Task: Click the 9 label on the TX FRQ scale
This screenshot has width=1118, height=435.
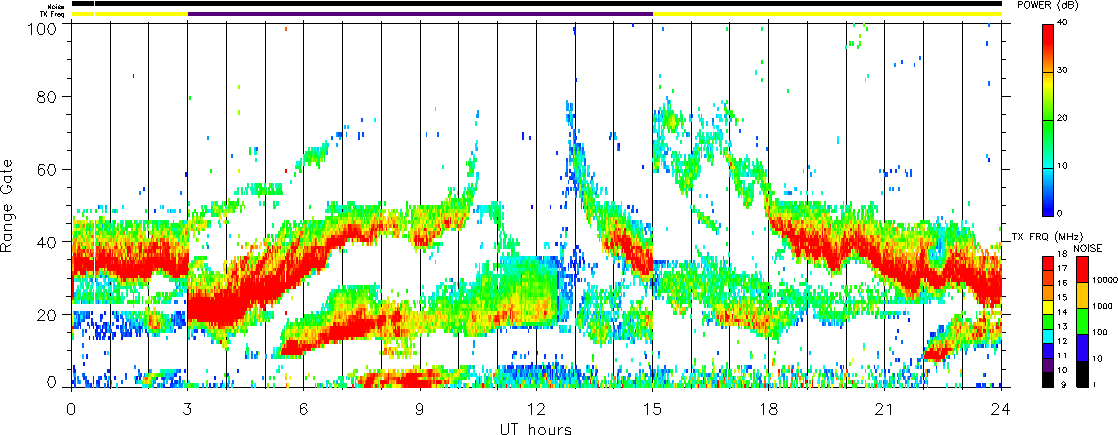Action: 1063,384
